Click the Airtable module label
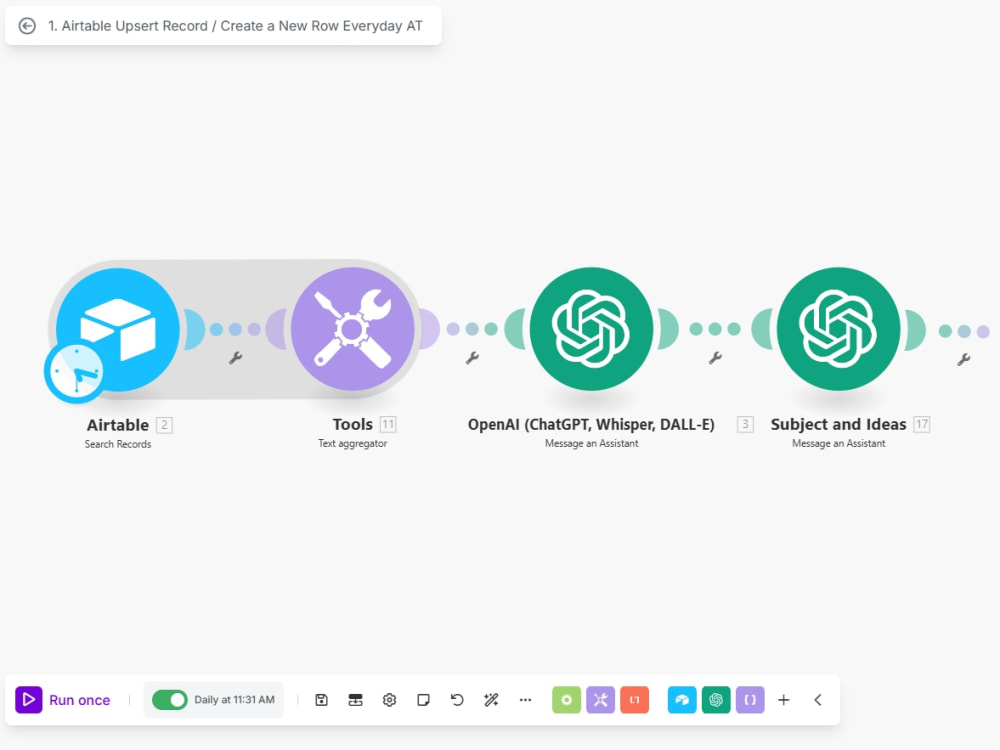 pyautogui.click(x=118, y=425)
